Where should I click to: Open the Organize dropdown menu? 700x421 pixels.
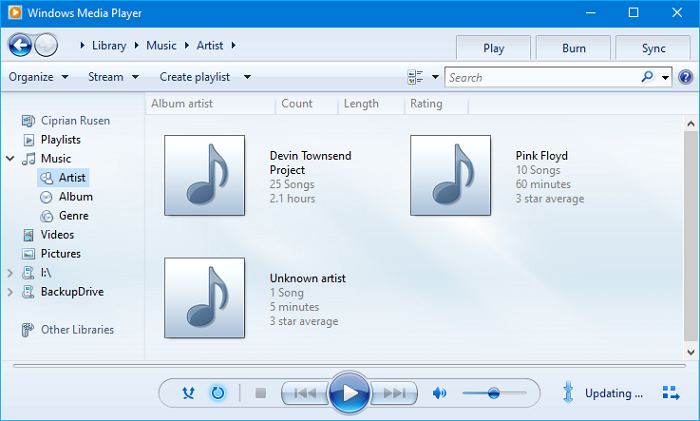point(39,77)
